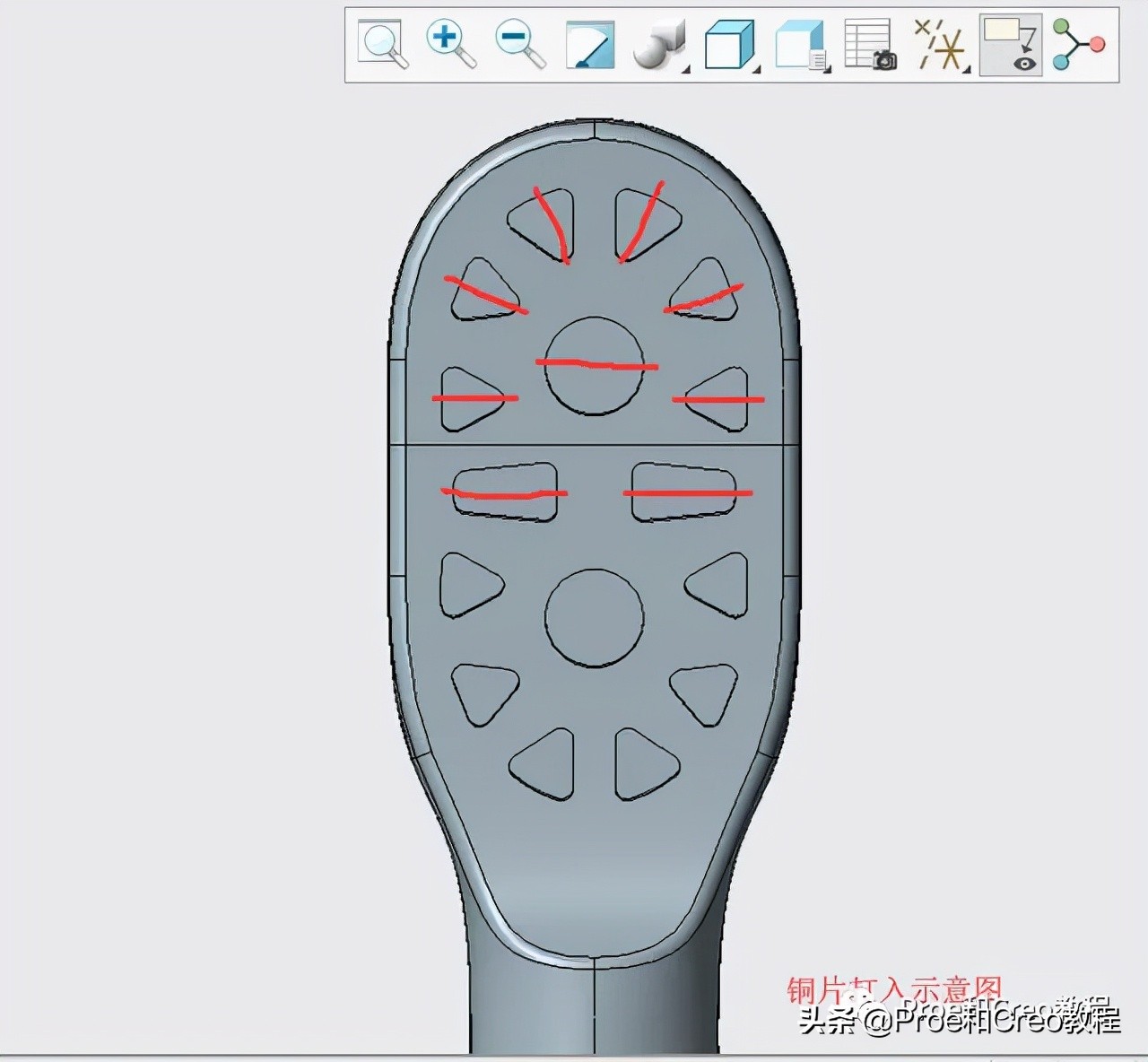Click the red caption text 铜片打入示意图
Screen dimensions: 1148x1062
click(x=893, y=989)
